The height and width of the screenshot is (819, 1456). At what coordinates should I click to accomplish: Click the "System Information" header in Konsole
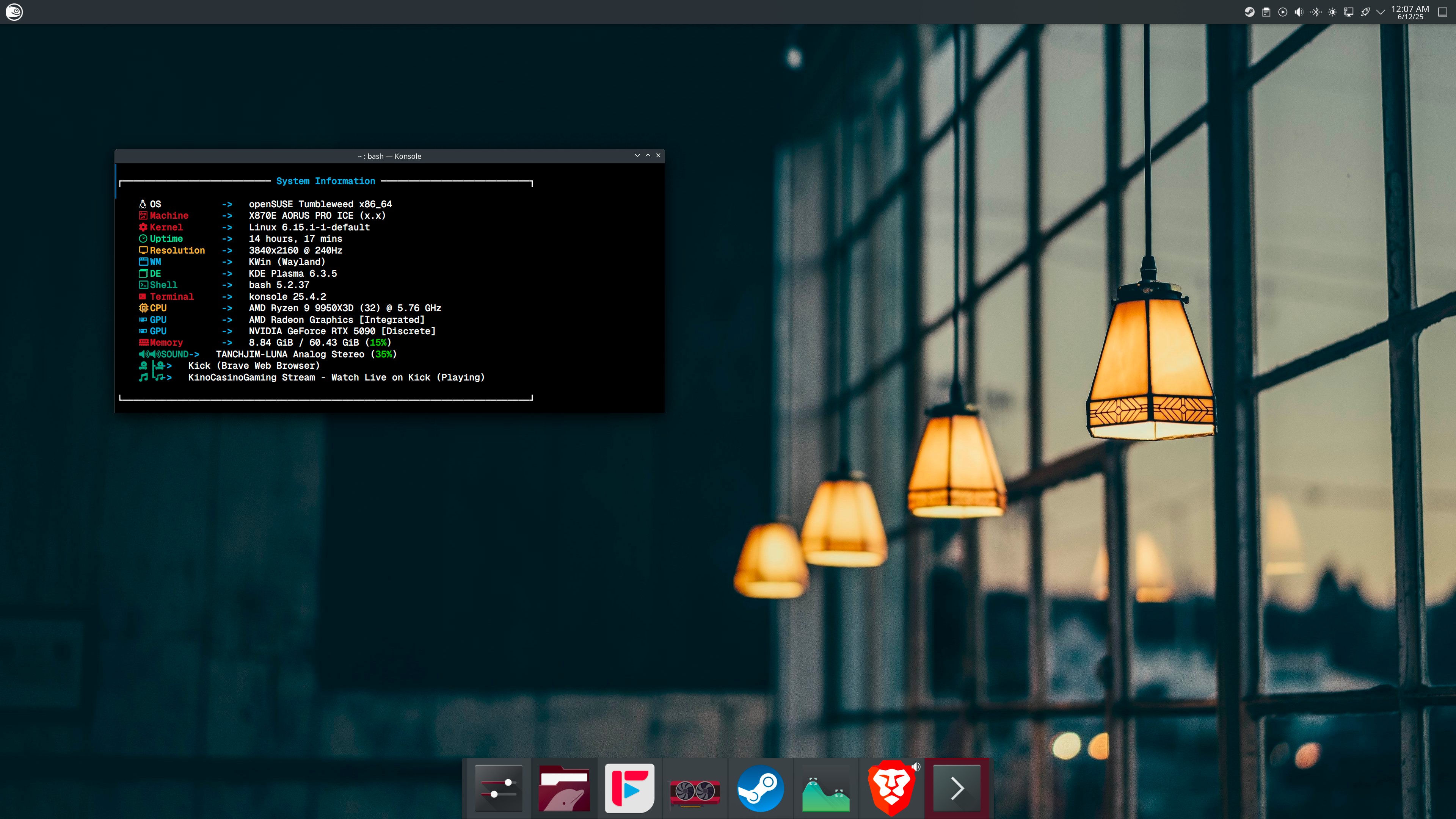tap(326, 181)
